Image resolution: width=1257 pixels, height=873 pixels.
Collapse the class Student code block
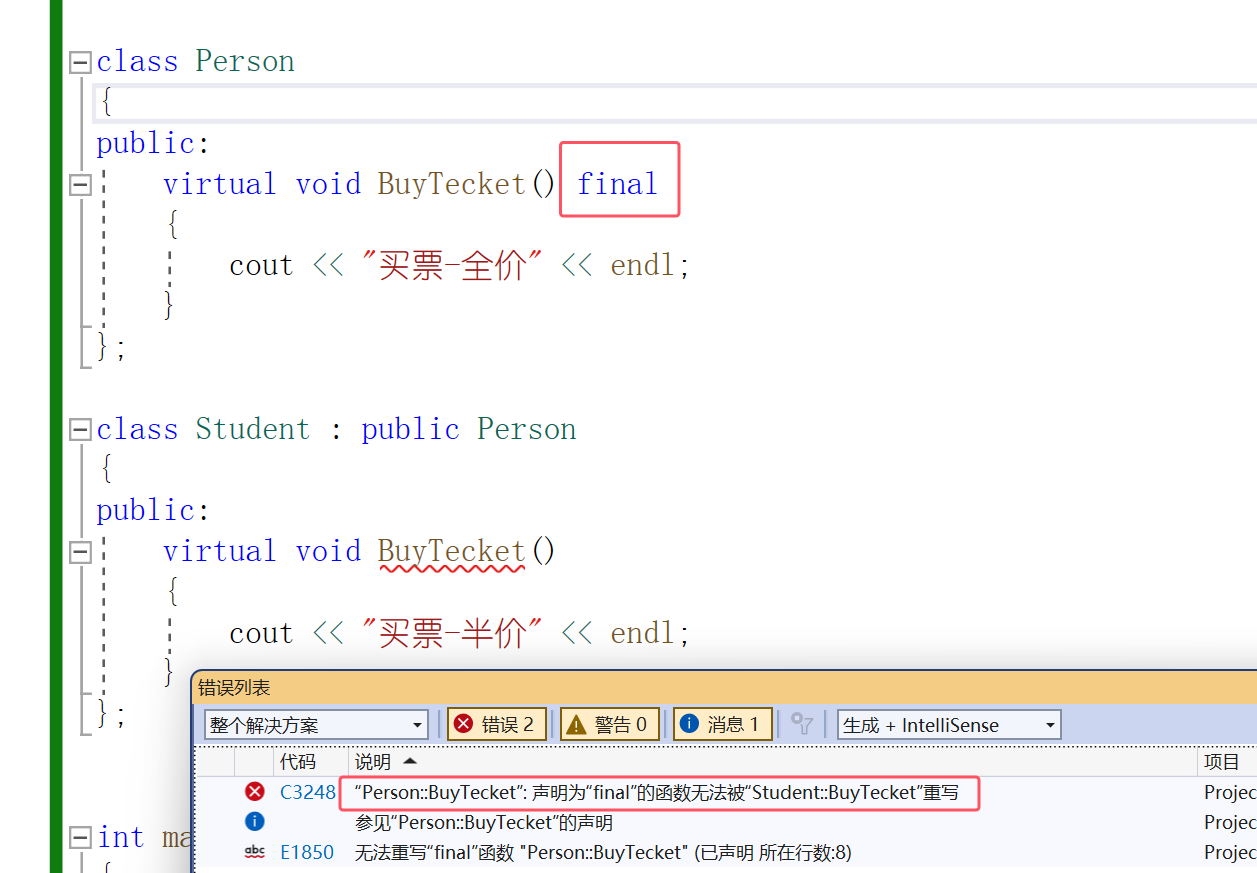click(80, 430)
